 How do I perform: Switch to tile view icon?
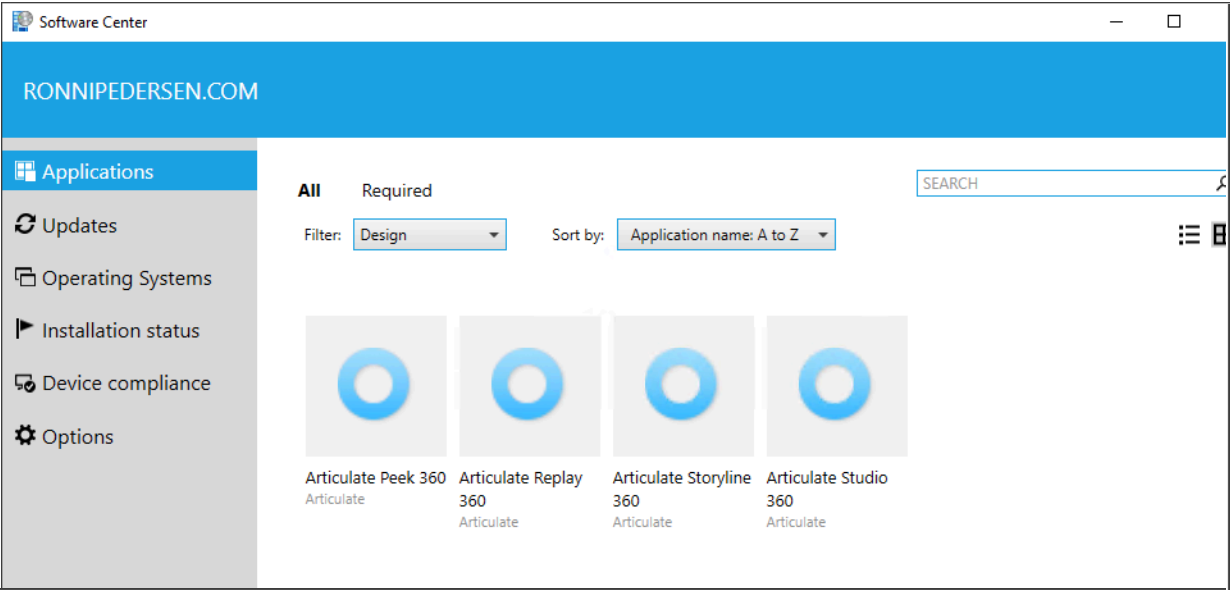pos(1220,235)
